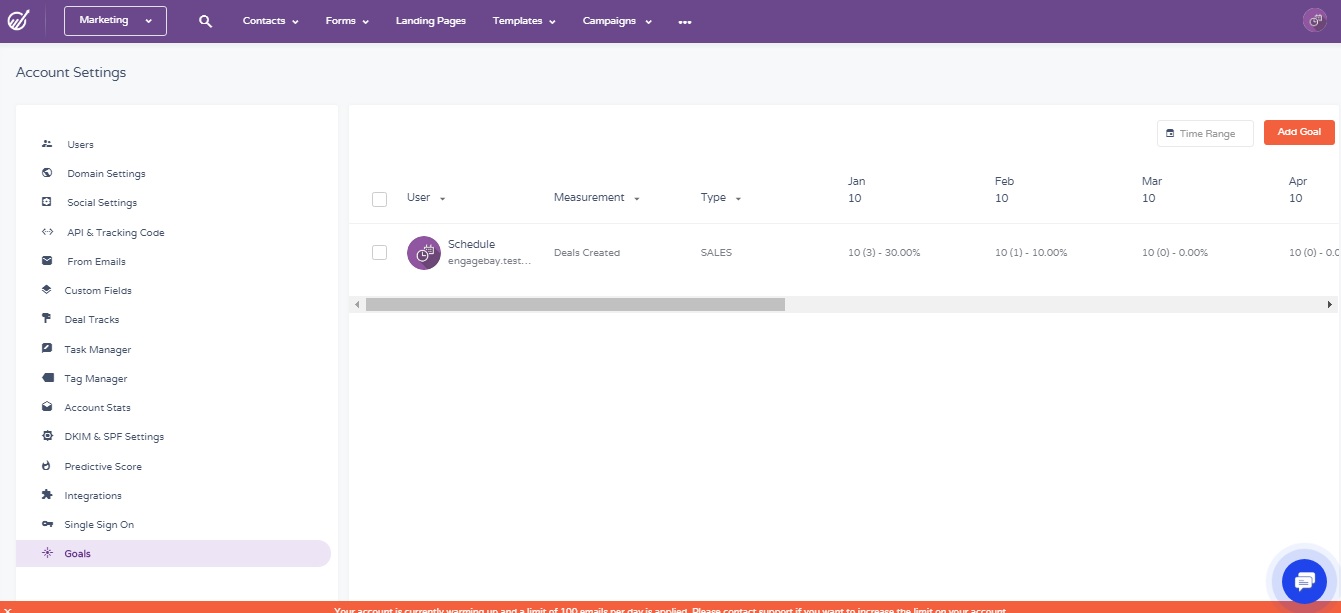Click the Schedule user avatar icon
1341x613 pixels.
pyautogui.click(x=423, y=253)
